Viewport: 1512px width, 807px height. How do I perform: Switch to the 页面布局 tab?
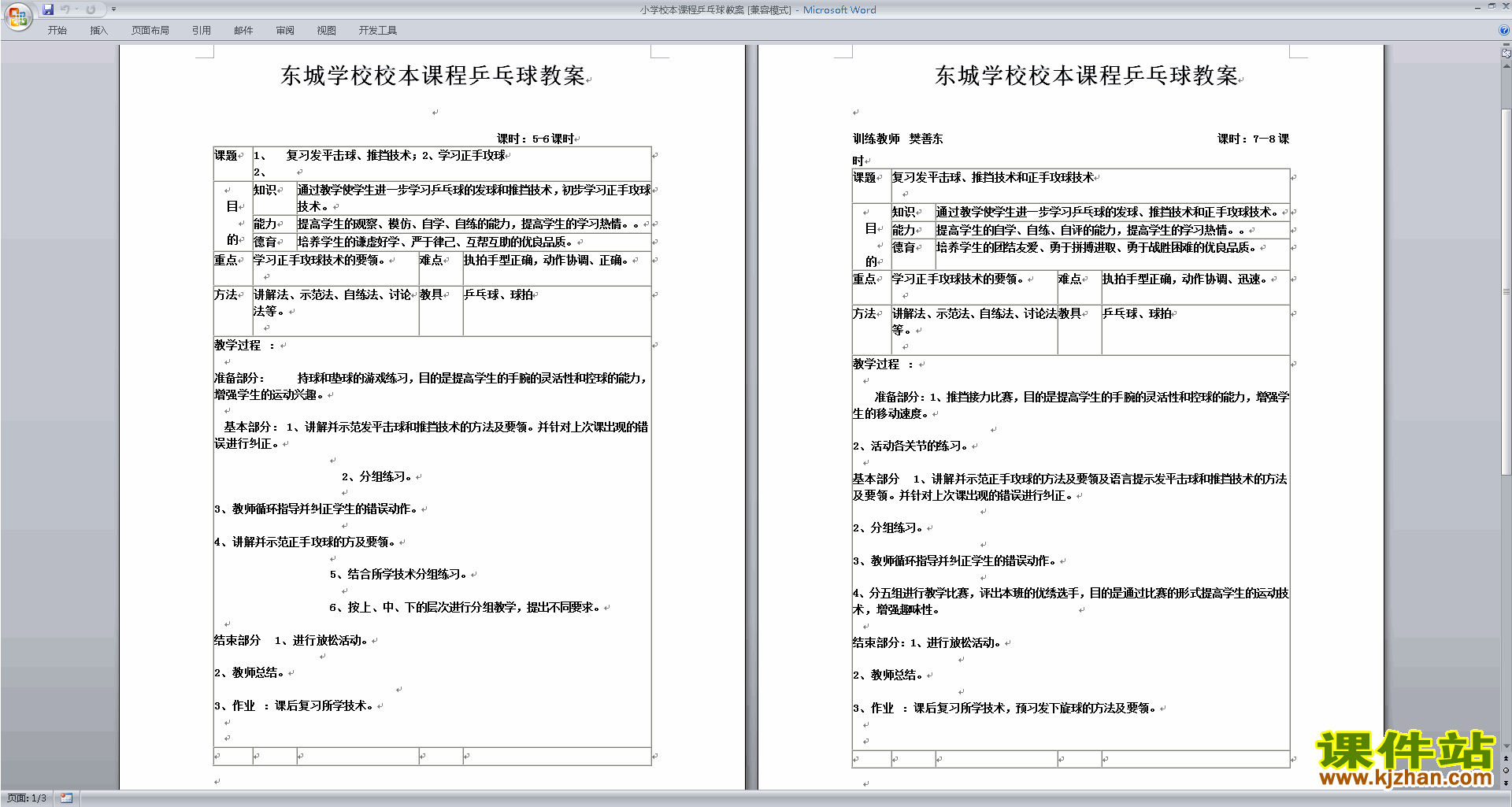click(x=150, y=31)
